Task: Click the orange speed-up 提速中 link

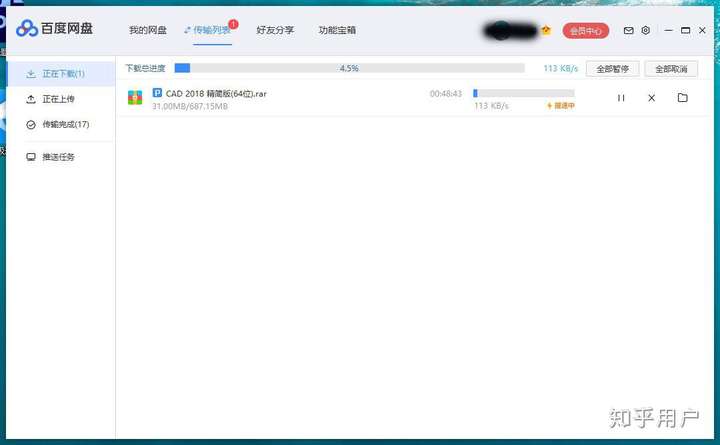Action: (561, 106)
